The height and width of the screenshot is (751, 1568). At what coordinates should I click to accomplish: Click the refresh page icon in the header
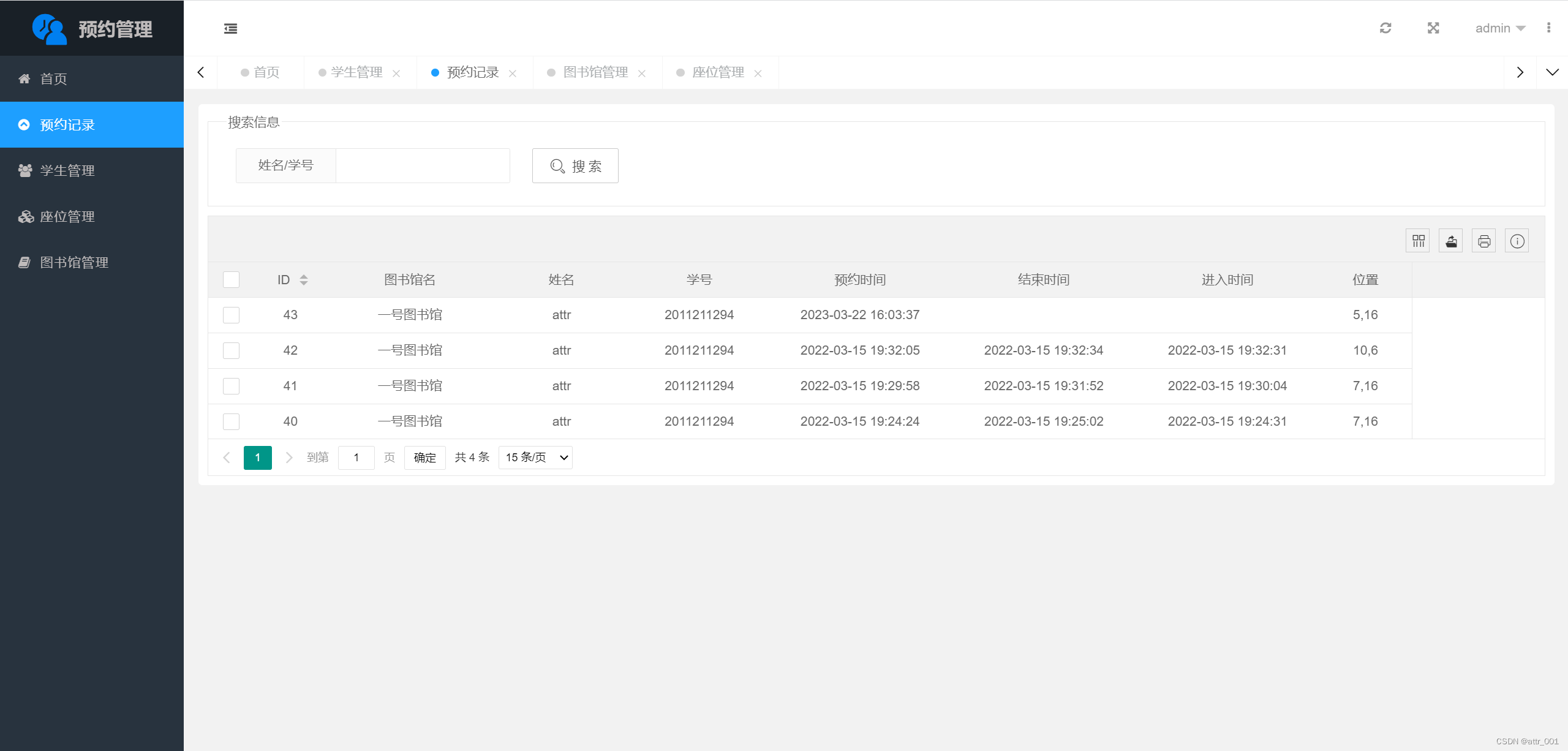click(1387, 28)
